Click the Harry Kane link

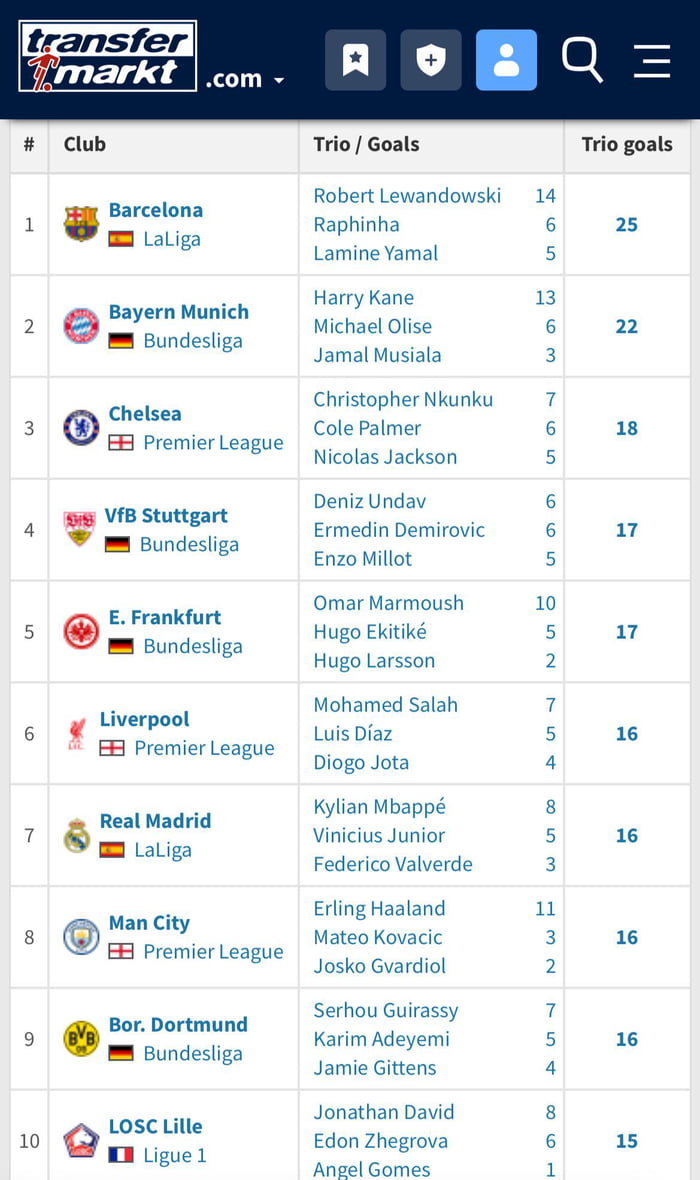coord(363,298)
